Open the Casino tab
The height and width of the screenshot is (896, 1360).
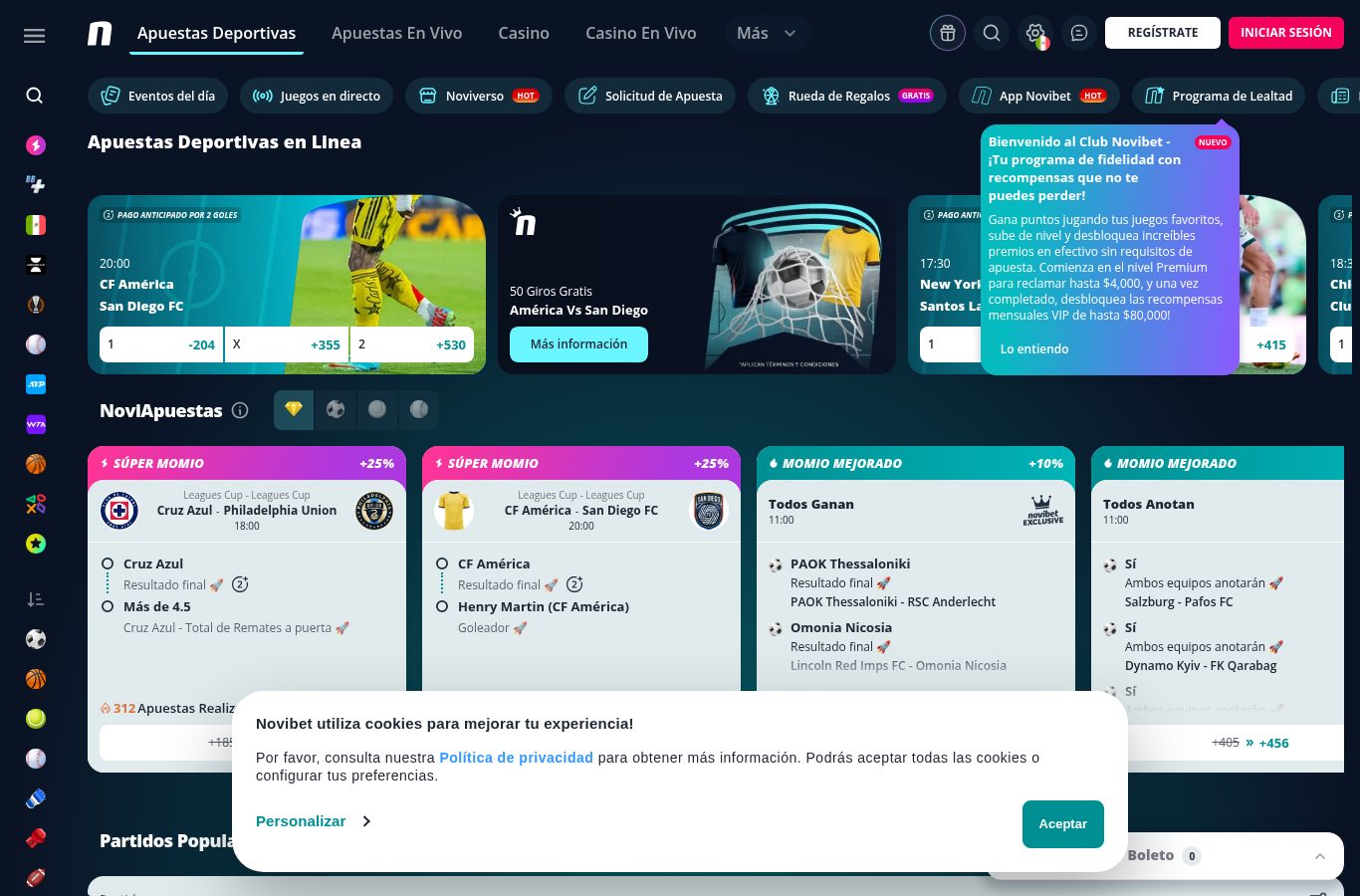pyautogui.click(x=524, y=33)
